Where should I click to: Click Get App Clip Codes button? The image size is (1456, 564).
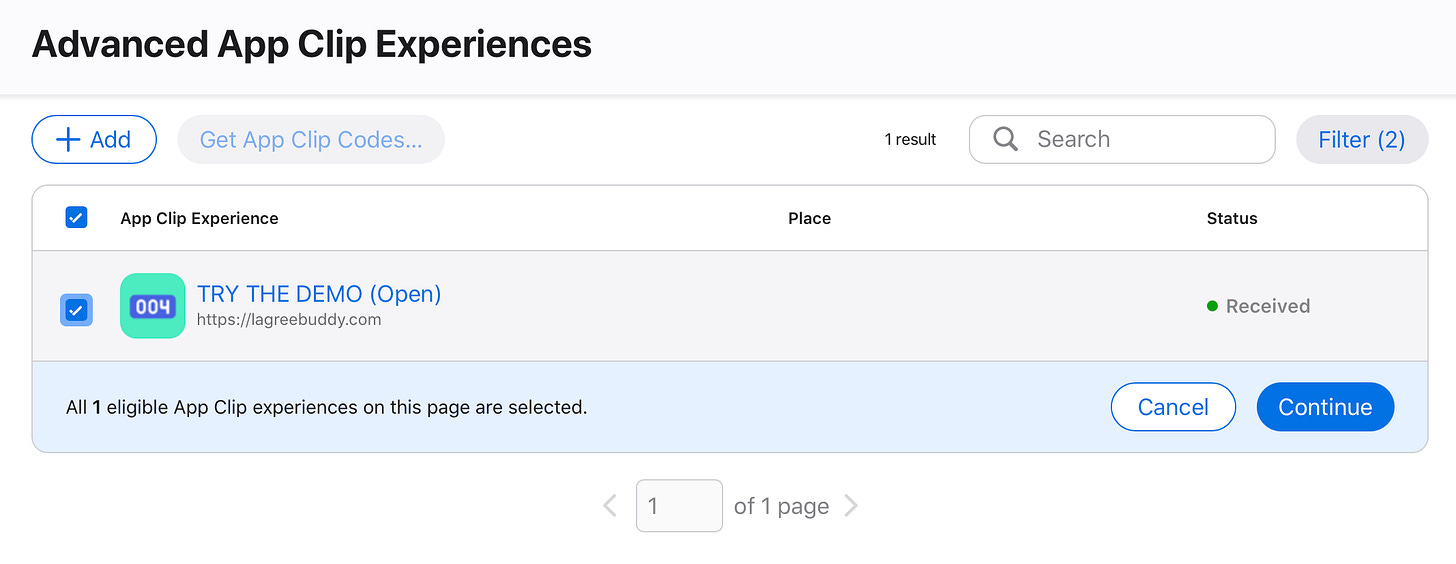[x=311, y=140]
